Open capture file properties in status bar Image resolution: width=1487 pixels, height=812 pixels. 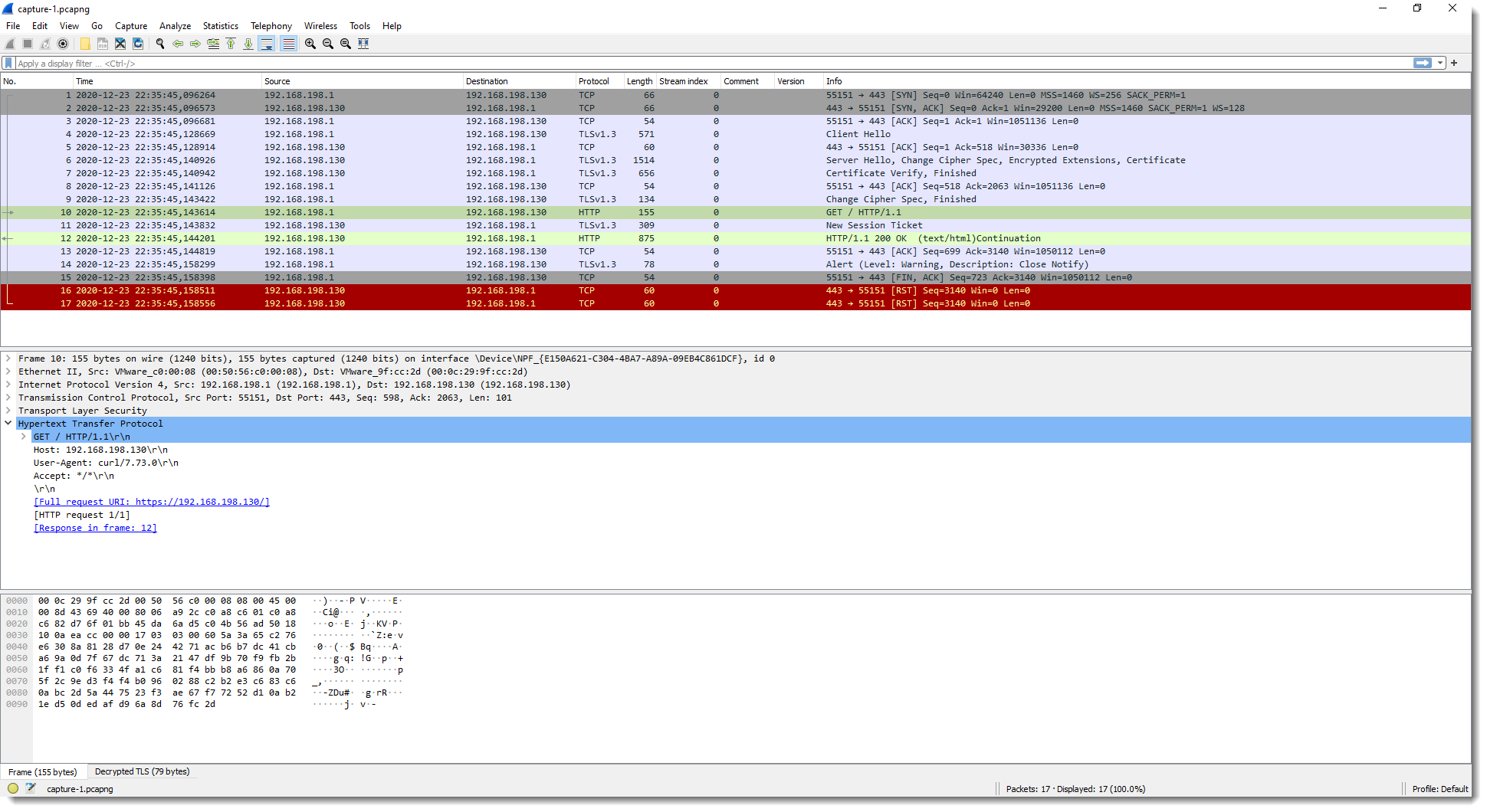[x=31, y=788]
